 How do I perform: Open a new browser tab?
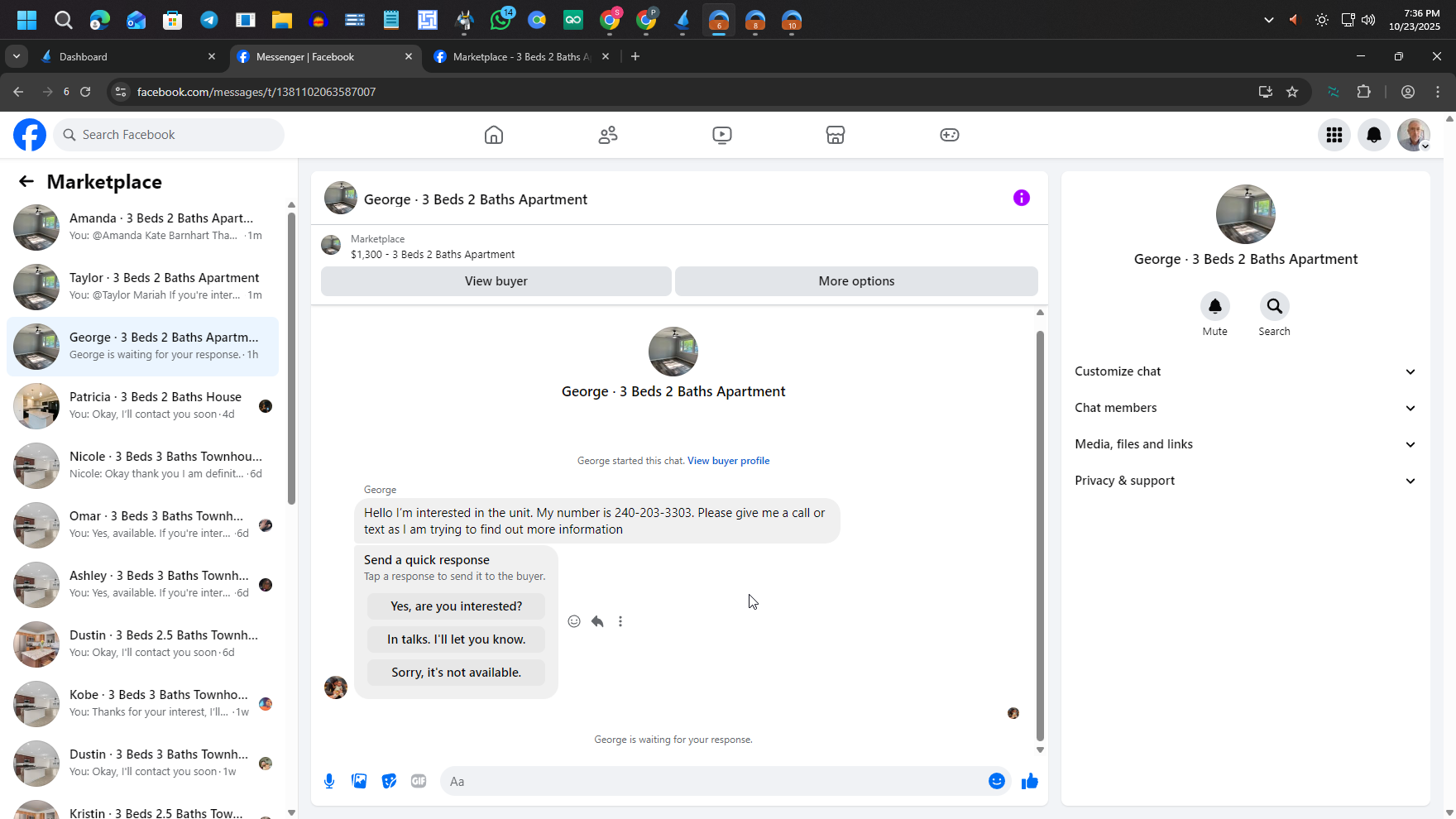[635, 56]
